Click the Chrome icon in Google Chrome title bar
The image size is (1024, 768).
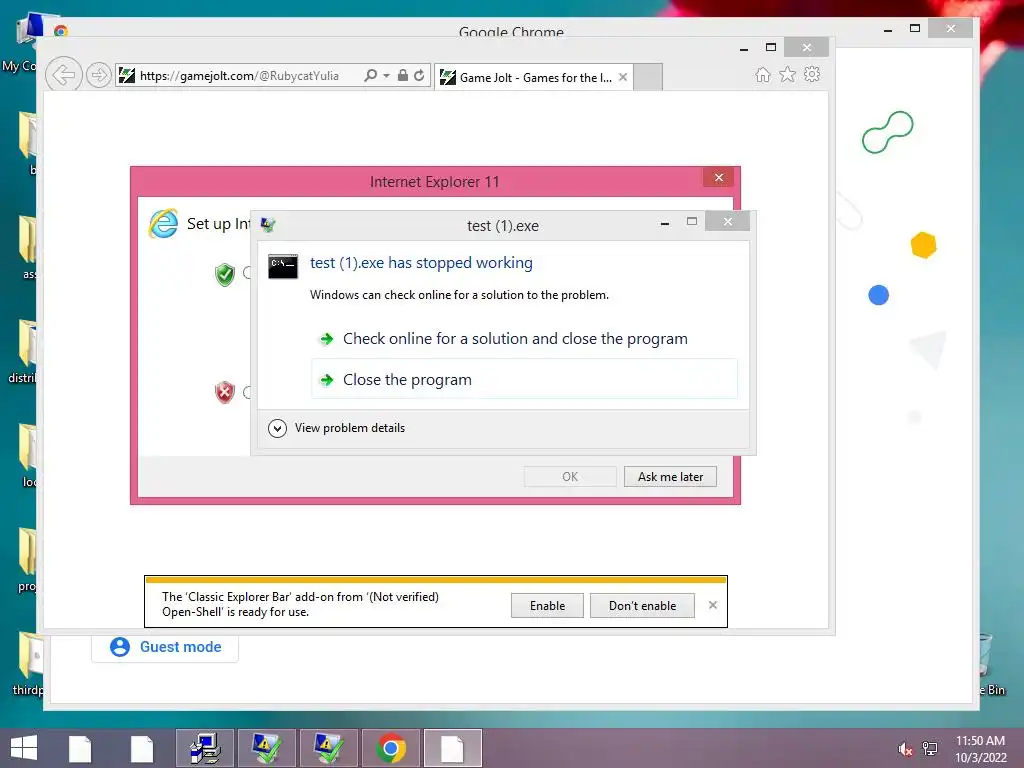[61, 31]
